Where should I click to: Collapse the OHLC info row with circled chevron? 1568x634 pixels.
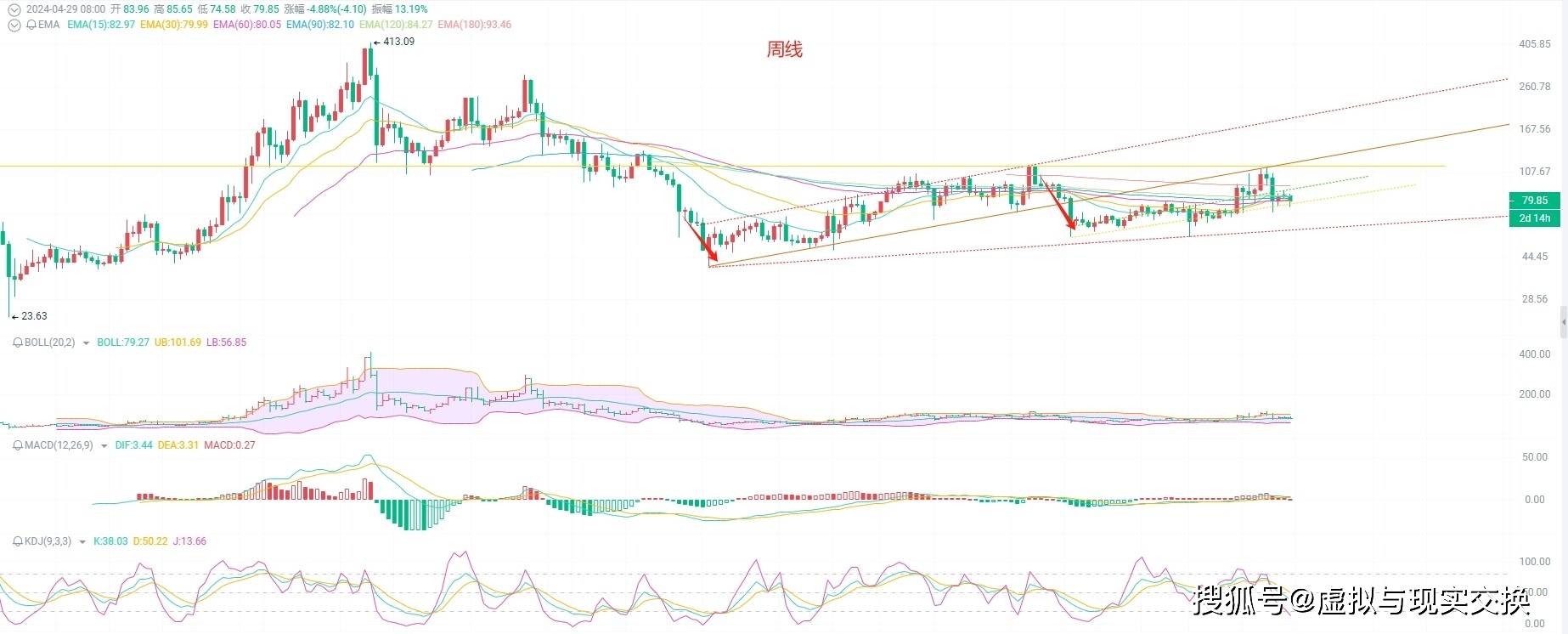point(13,9)
